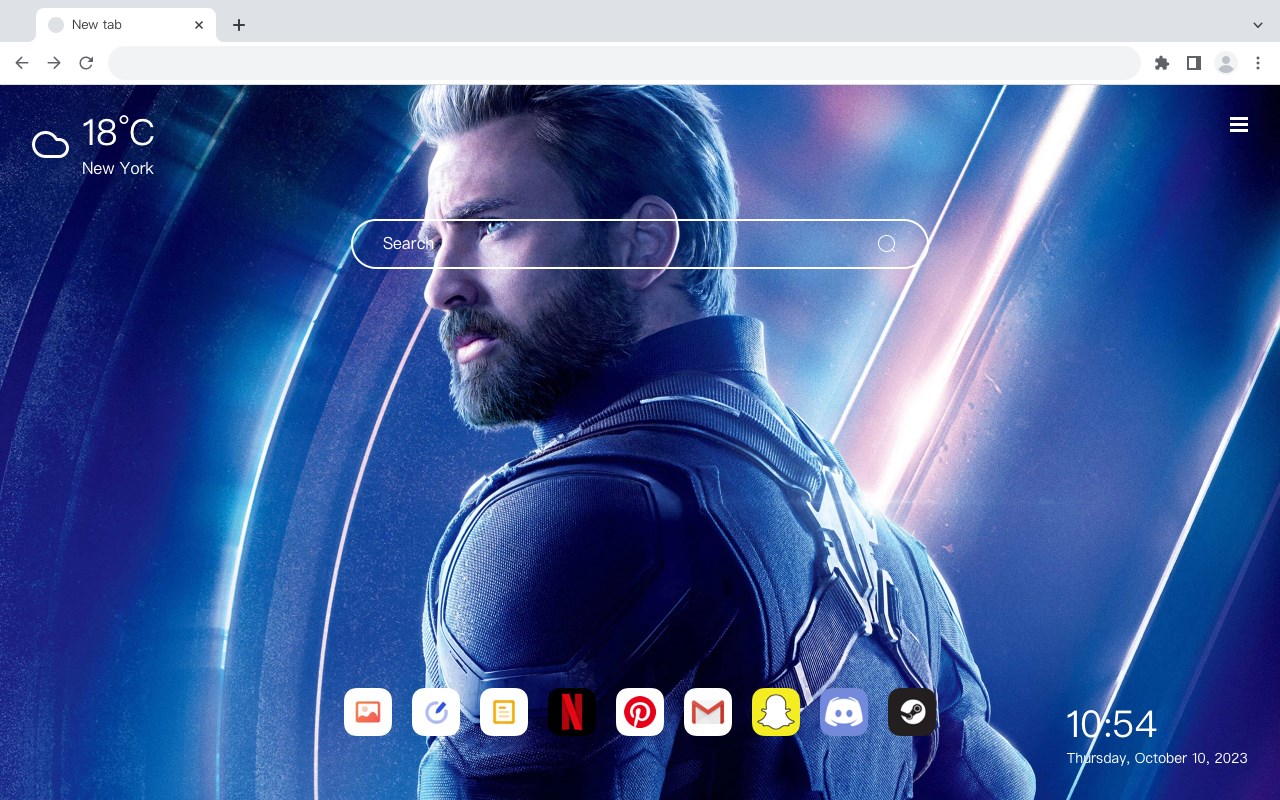Open the hamburger menu on the page
The width and height of the screenshot is (1280, 800).
click(1239, 125)
